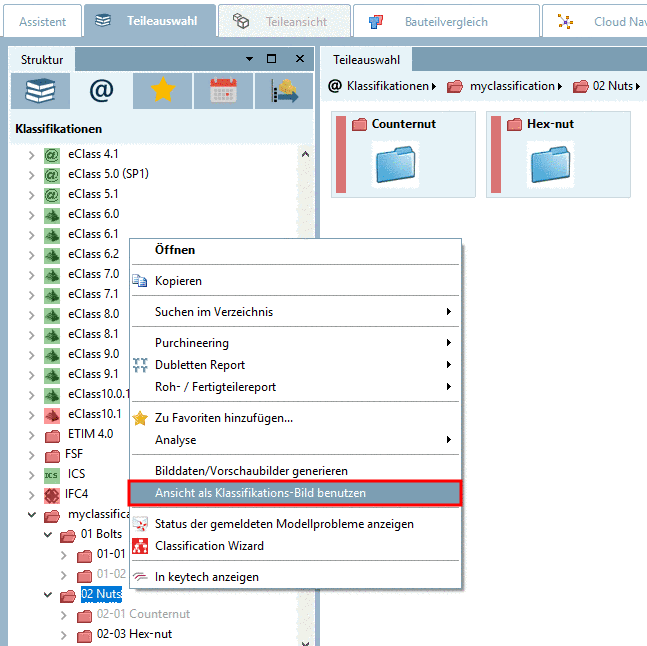Choose Ansicht als Klassifikations-Bild benutzen
The image size is (647, 646).
click(x=295, y=493)
